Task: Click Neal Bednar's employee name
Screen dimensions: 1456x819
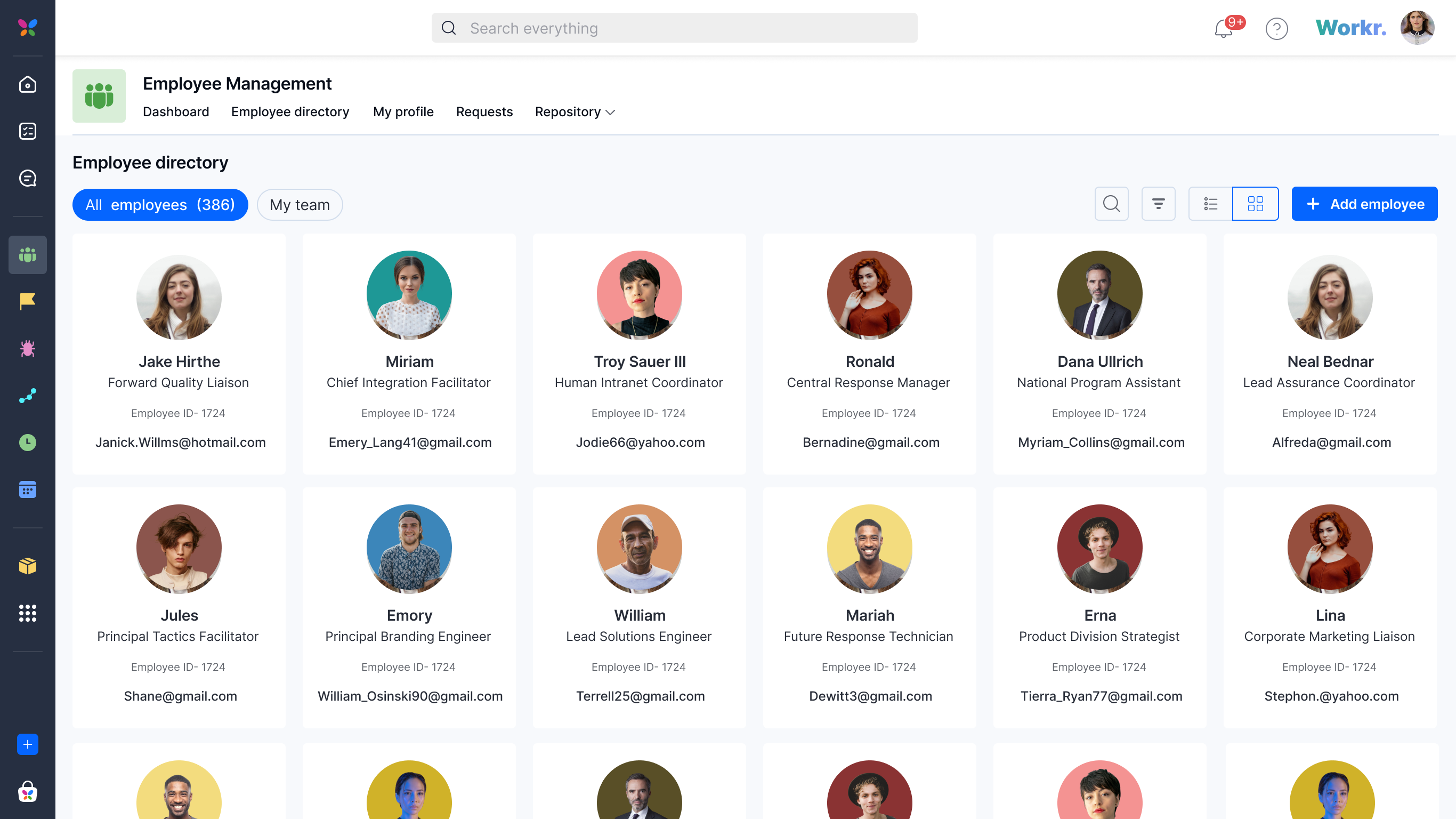Action: click(x=1330, y=362)
